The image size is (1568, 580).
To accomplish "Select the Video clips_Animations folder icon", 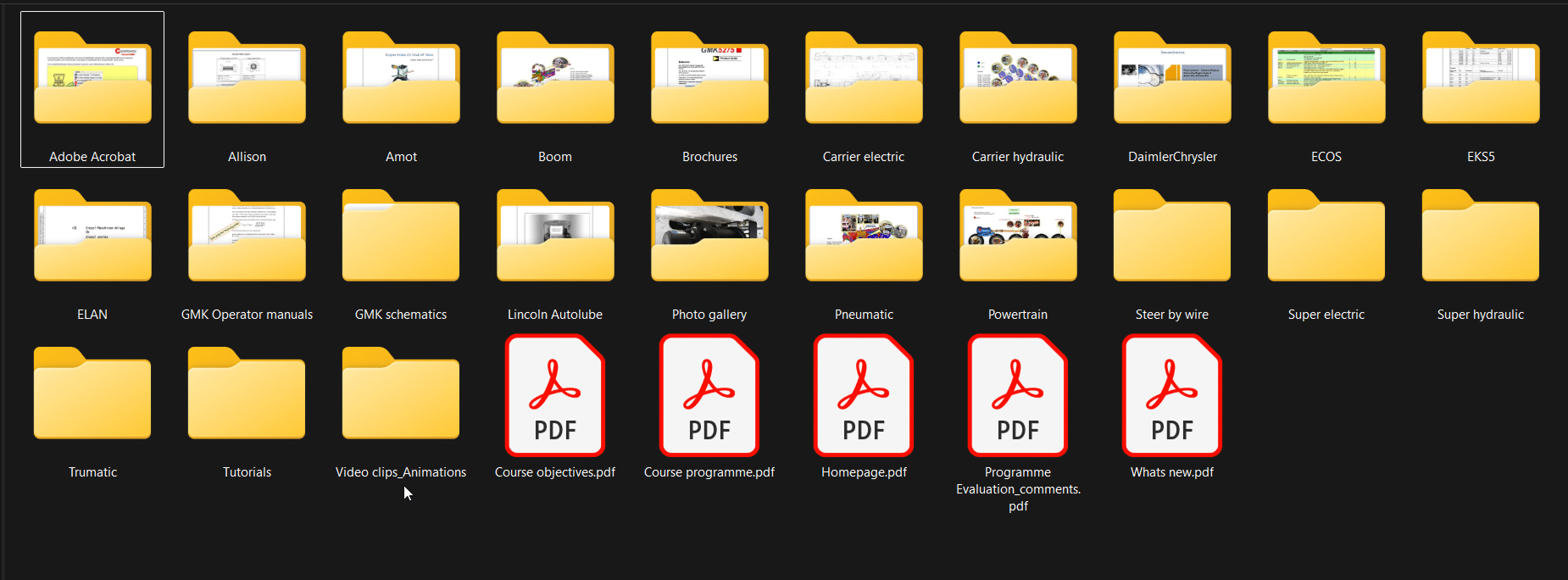I will click(x=401, y=393).
